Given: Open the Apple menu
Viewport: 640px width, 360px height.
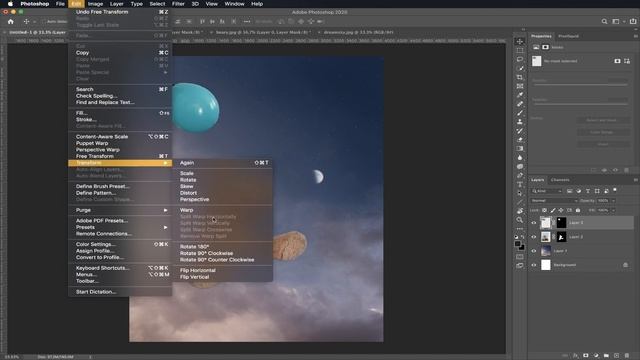Looking at the screenshot, I should coord(10,4).
